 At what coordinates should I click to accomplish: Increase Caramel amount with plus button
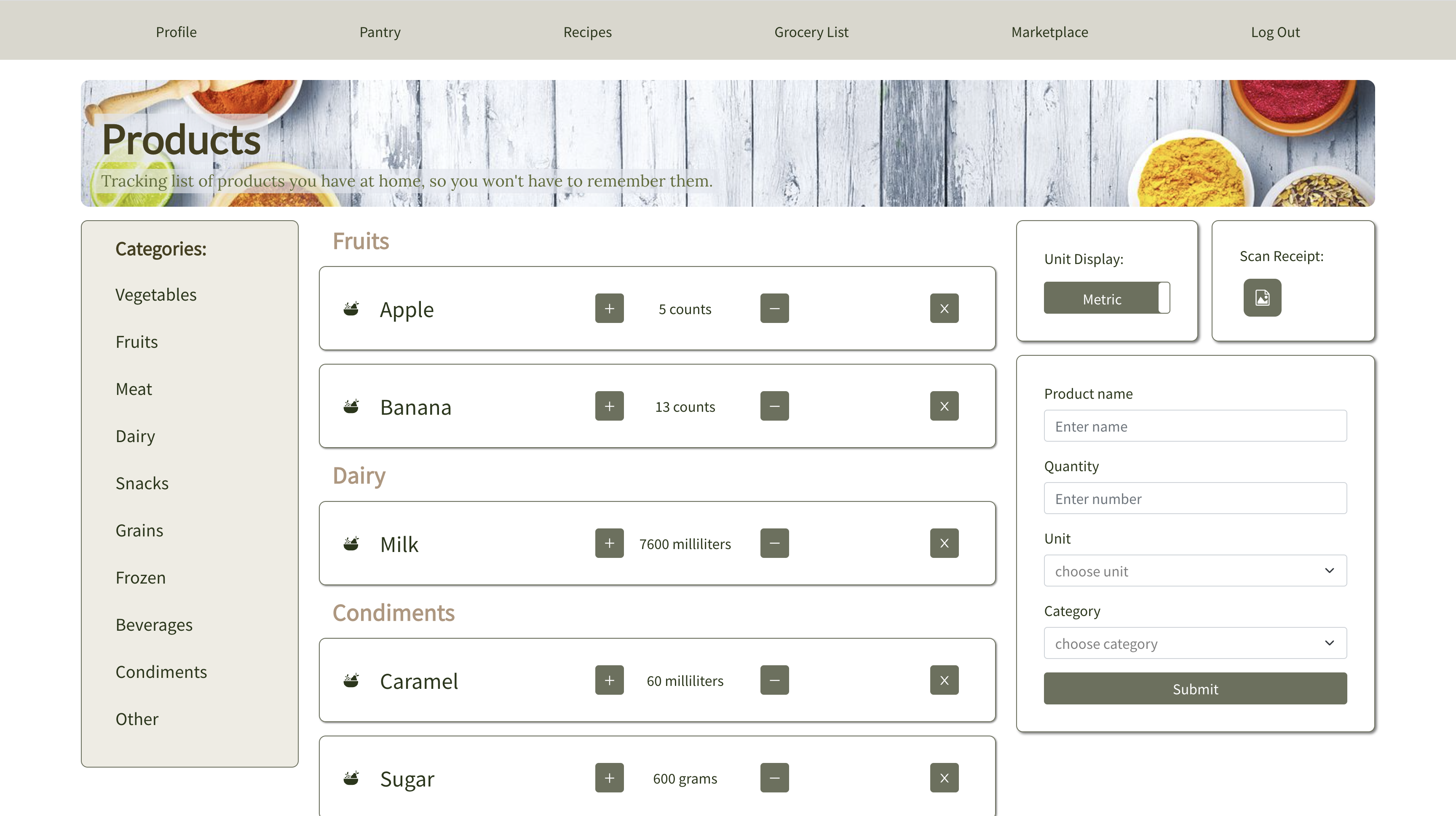pos(609,680)
